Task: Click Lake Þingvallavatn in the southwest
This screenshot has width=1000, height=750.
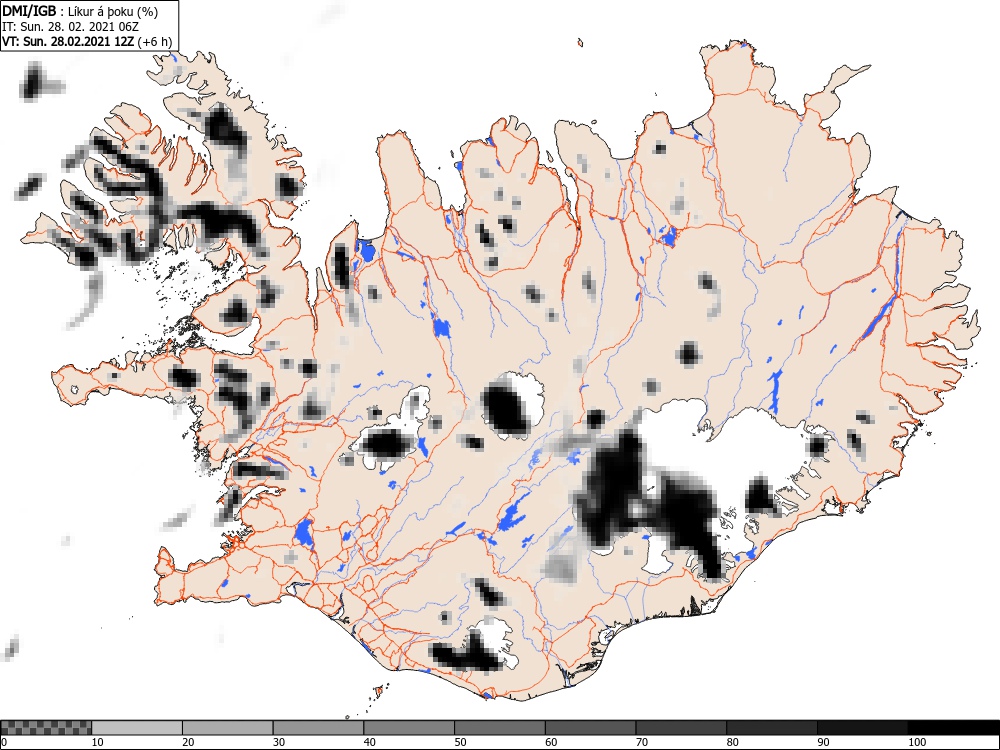Action: pos(304,533)
